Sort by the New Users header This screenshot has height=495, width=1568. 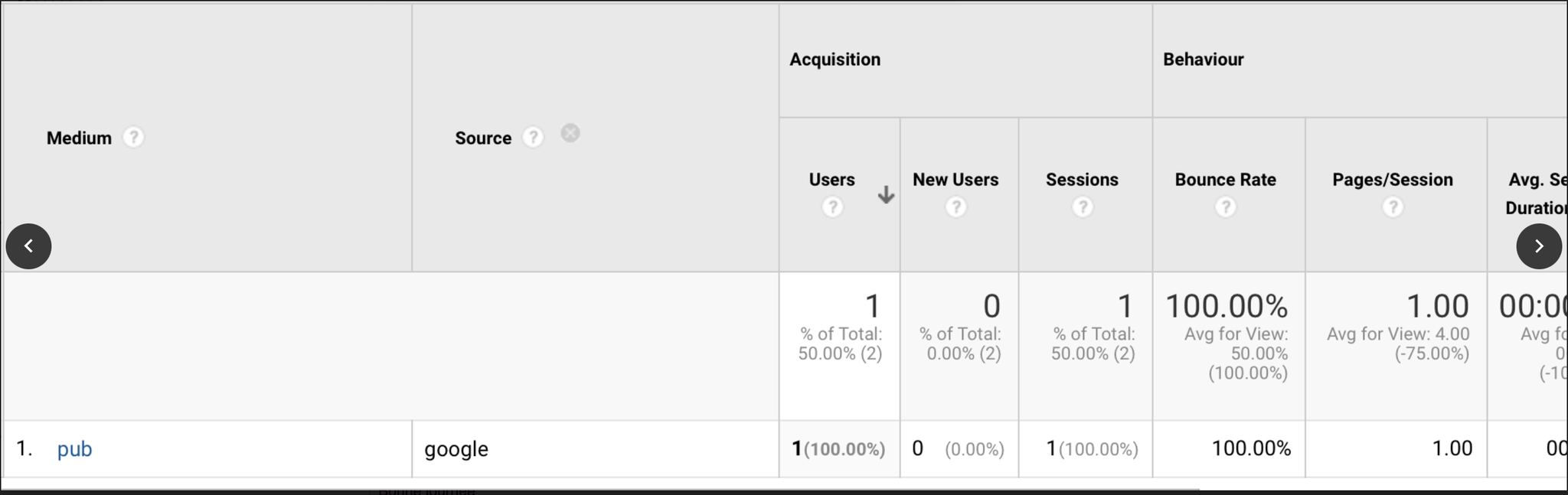pyautogui.click(x=955, y=180)
